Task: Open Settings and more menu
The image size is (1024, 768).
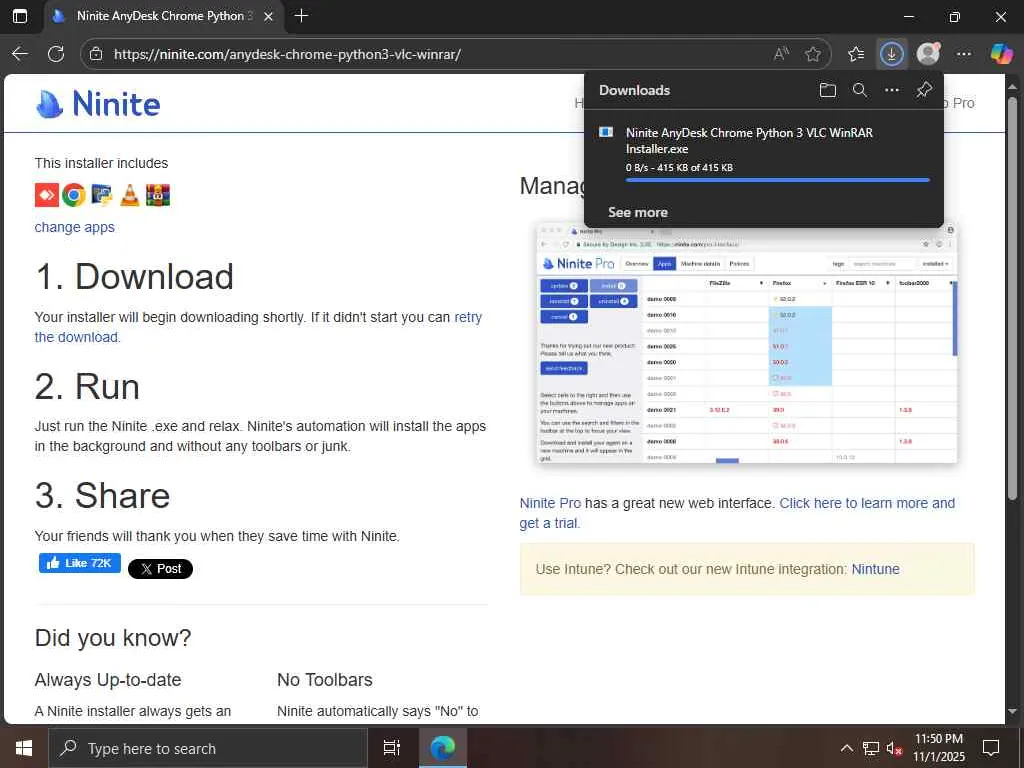Action: click(x=964, y=54)
